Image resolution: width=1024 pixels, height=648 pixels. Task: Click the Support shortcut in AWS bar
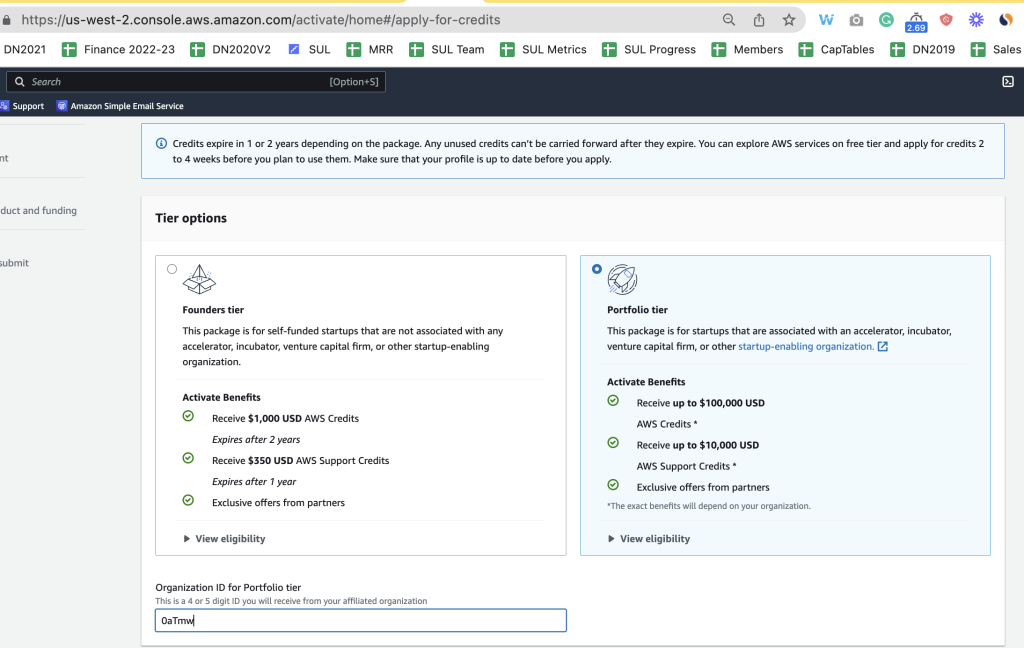click(22, 106)
